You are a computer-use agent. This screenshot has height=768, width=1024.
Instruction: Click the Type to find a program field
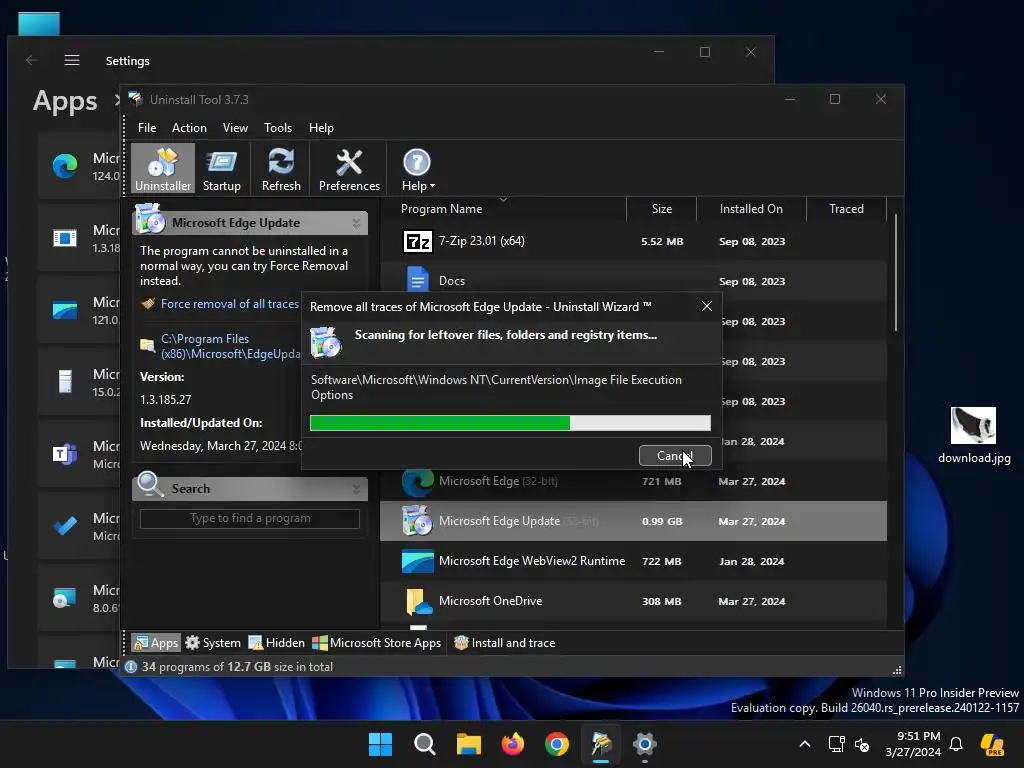249,519
